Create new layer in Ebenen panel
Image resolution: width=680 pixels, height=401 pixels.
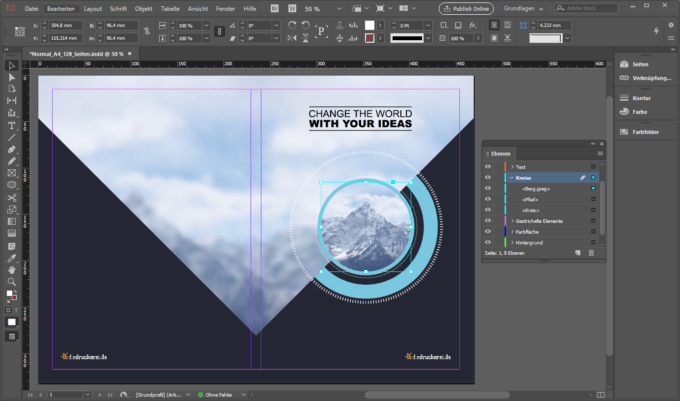(578, 253)
